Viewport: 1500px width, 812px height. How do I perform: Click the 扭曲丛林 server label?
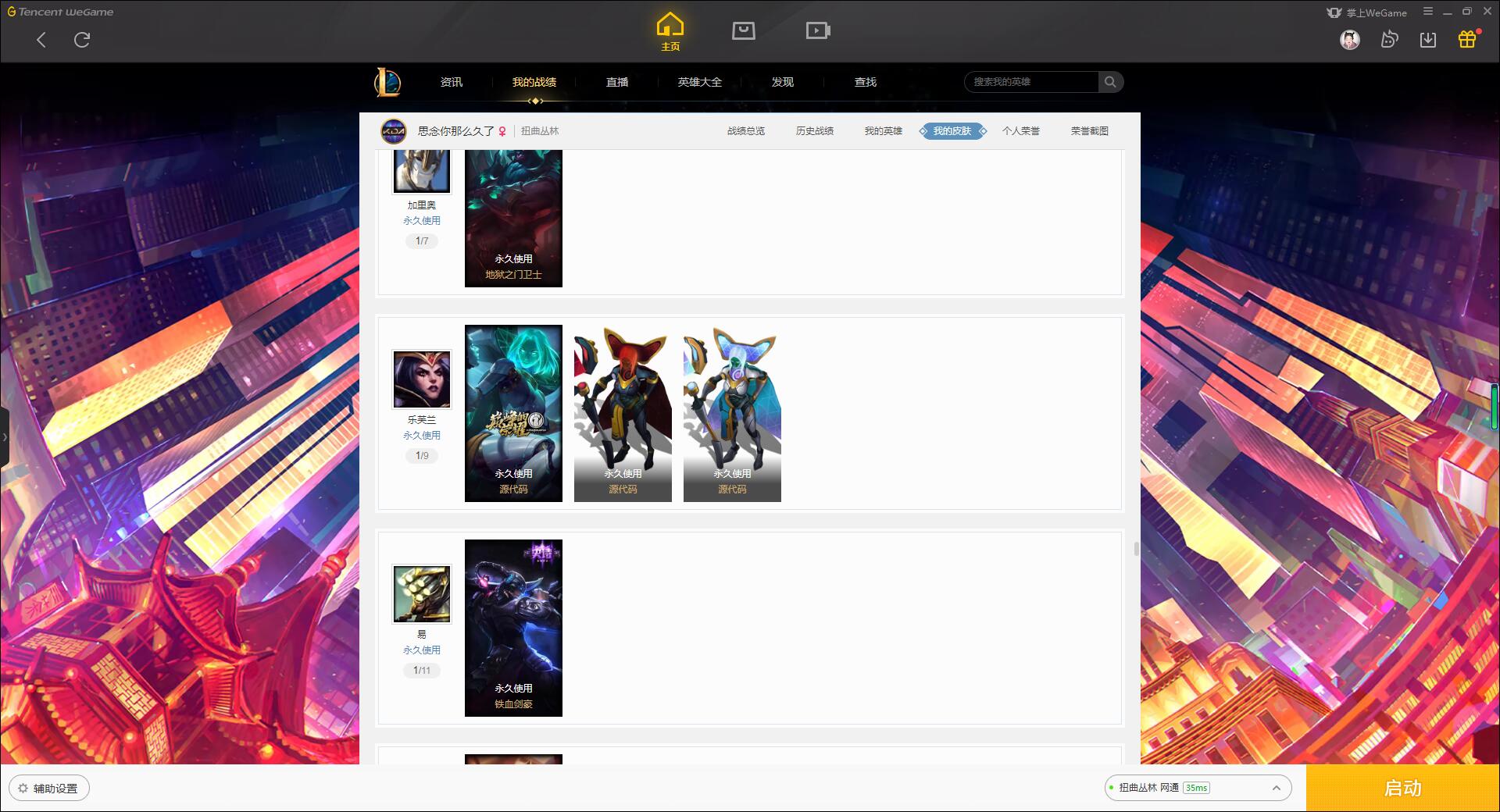[540, 131]
